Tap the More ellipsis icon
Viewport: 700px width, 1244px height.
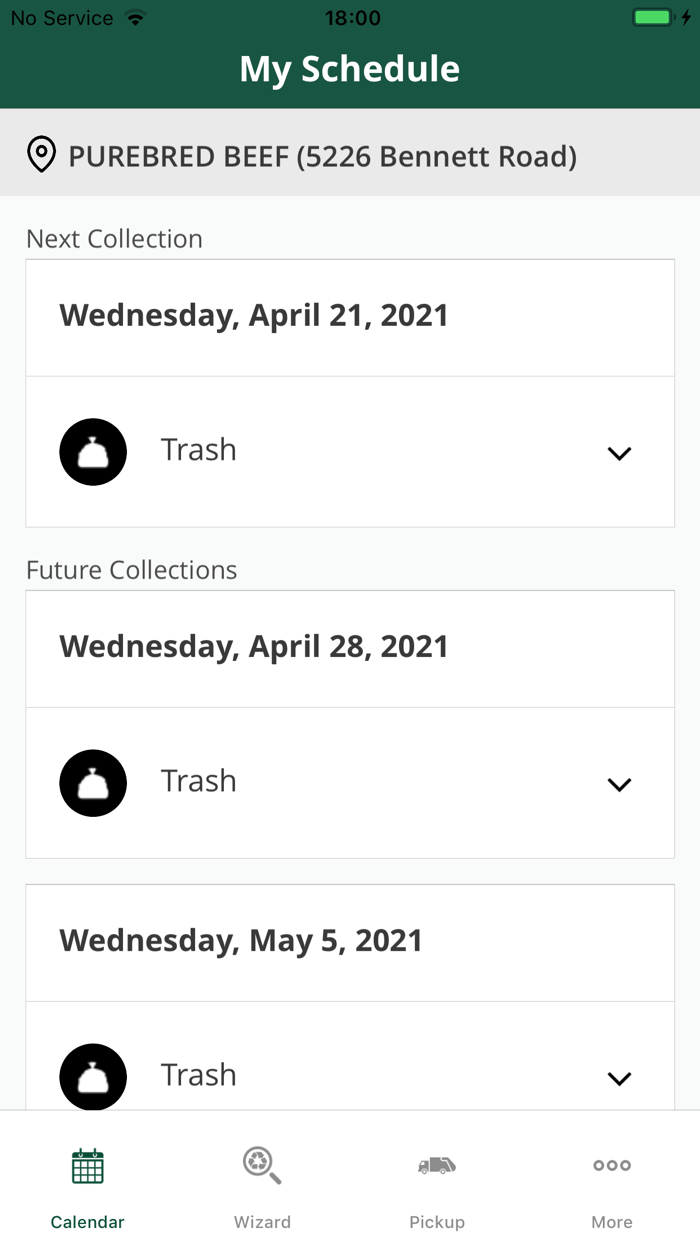coord(611,1165)
